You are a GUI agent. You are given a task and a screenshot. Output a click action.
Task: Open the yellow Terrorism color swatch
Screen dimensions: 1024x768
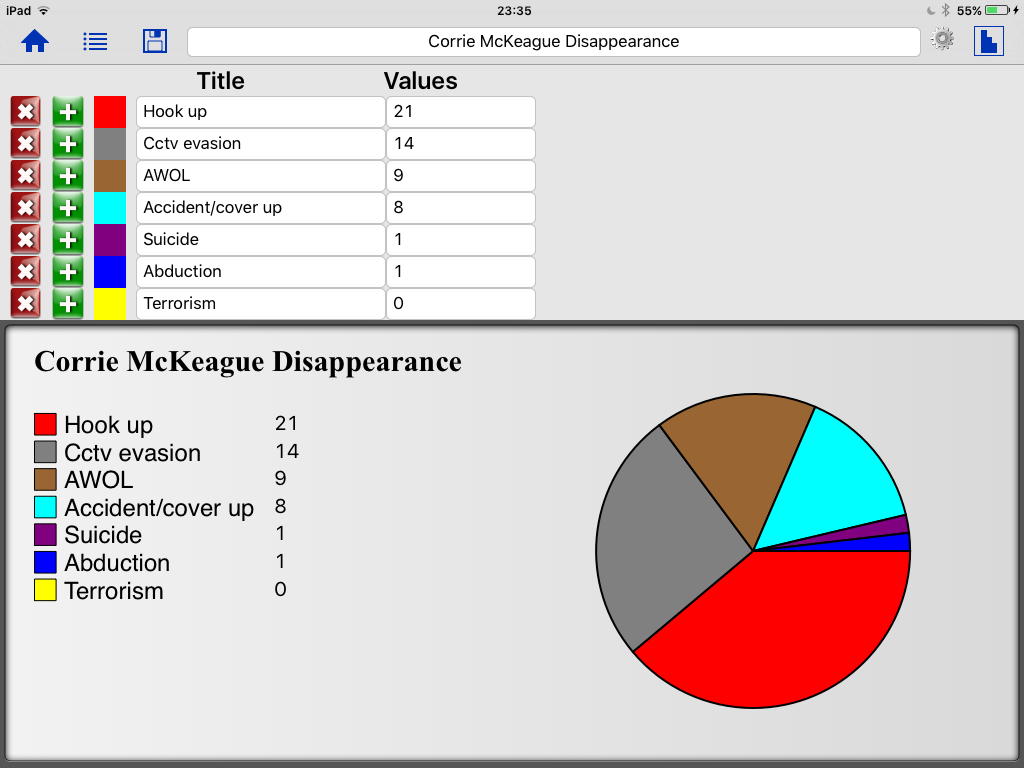(110, 304)
